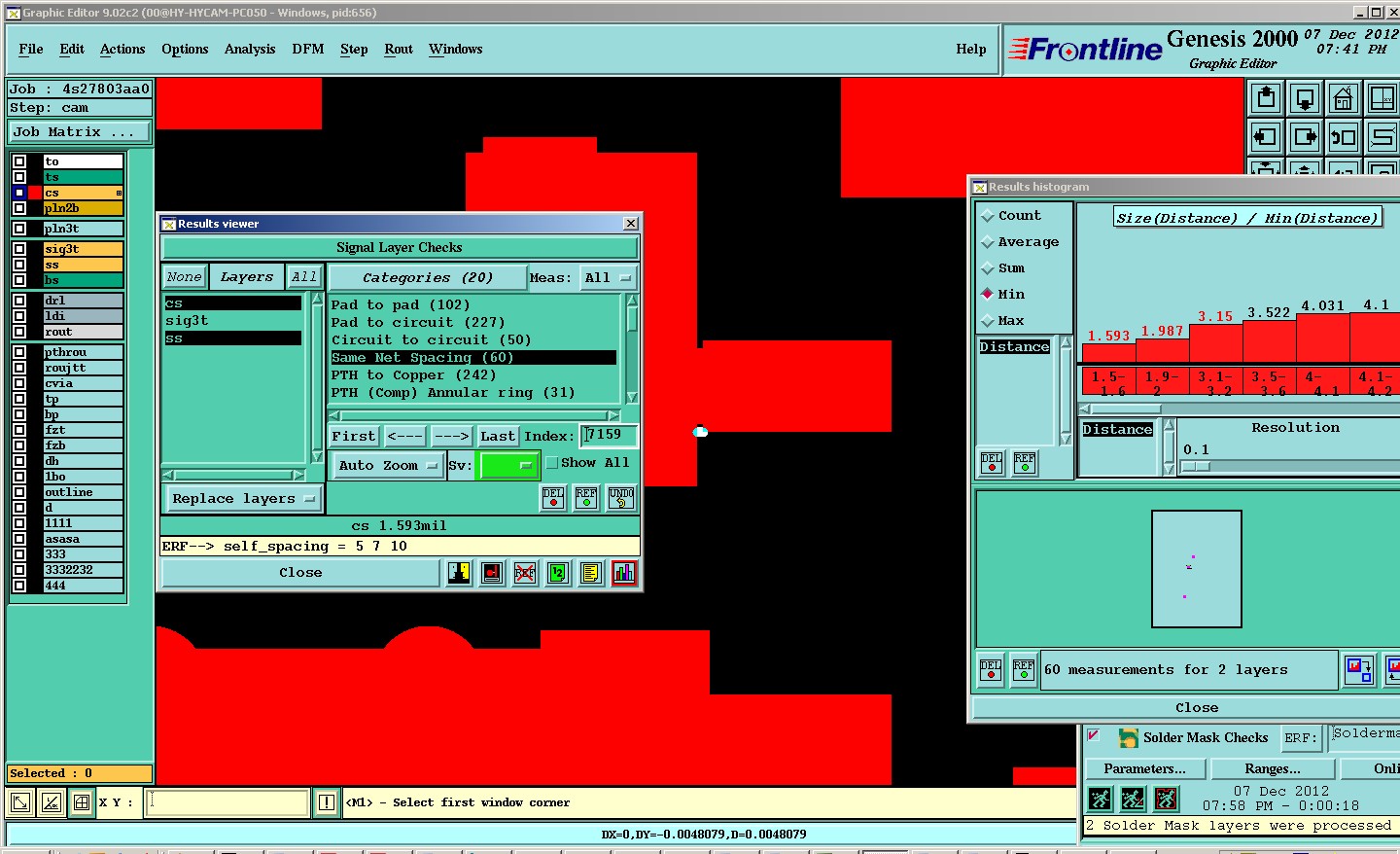Click the red dot display icon near Close

[492, 573]
